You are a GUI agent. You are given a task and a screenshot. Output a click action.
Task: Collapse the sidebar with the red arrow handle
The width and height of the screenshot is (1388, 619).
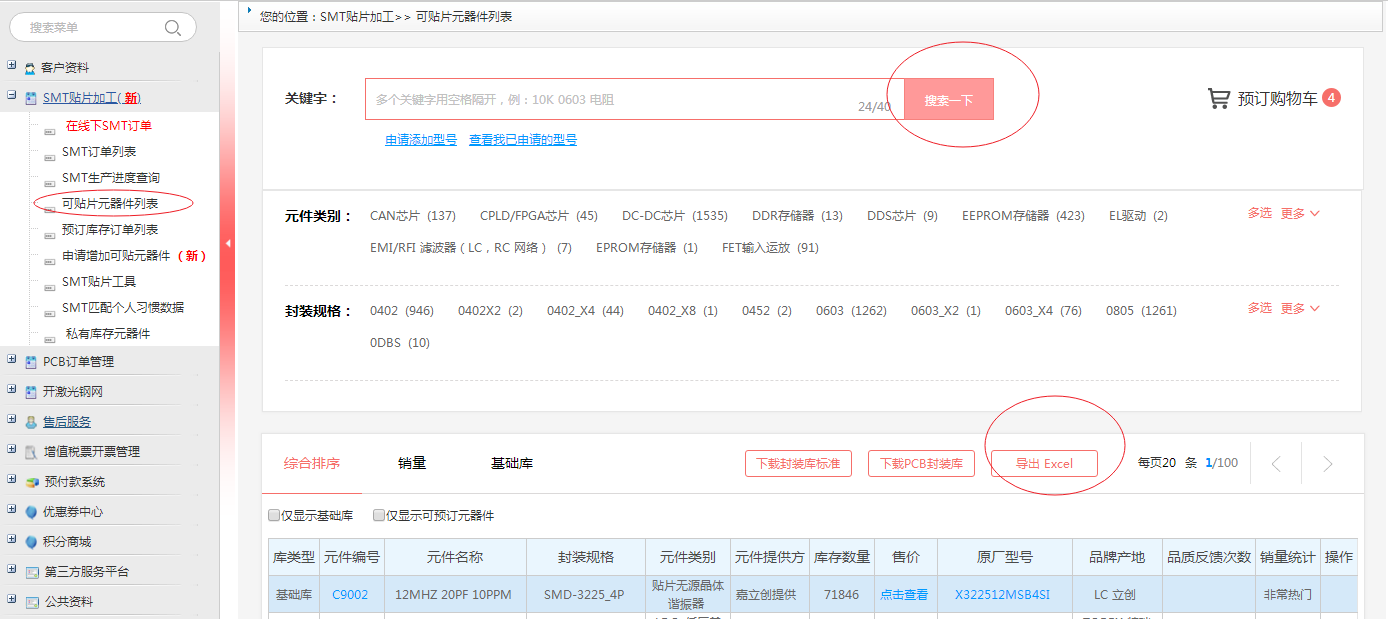[x=228, y=243]
